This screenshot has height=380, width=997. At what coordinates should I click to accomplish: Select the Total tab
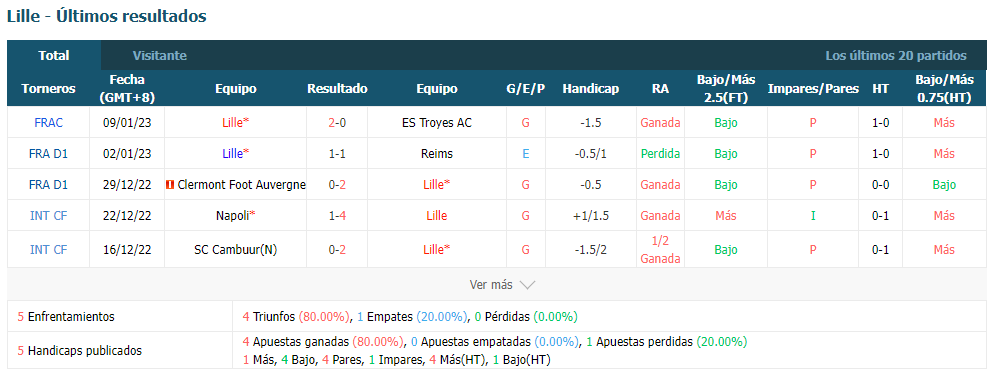54,55
